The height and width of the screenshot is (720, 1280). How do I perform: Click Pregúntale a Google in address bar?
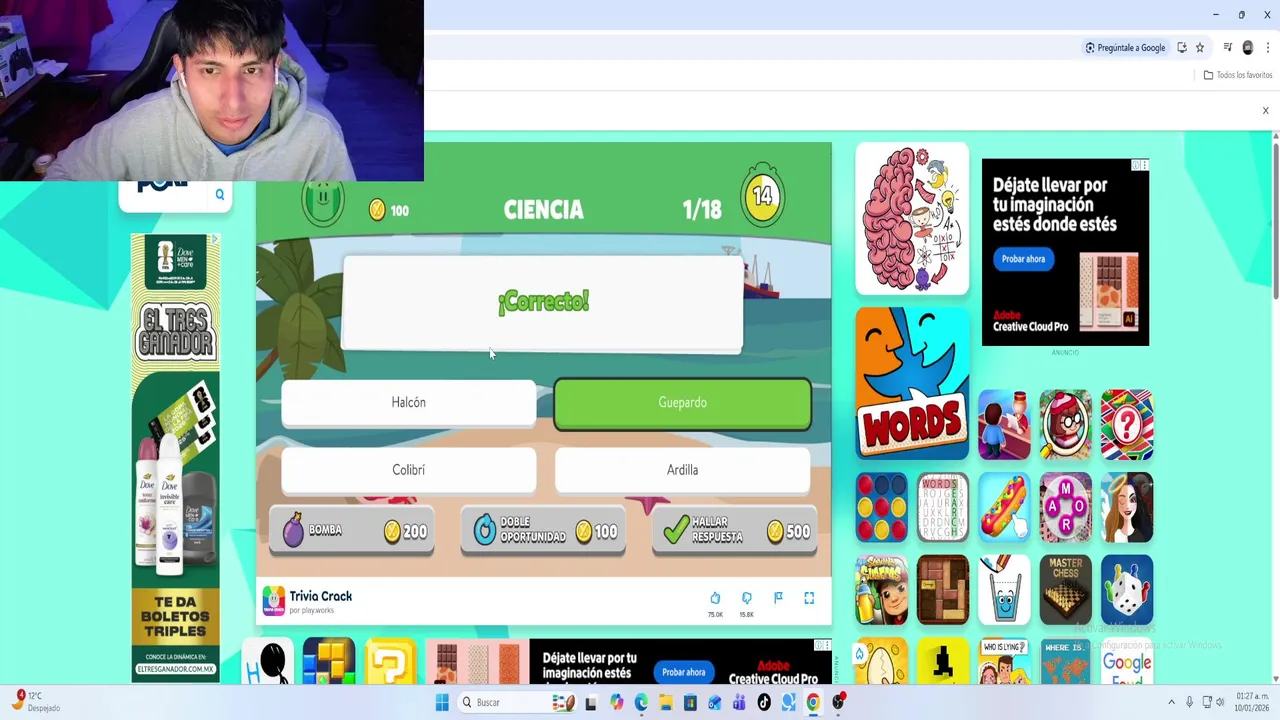point(1125,48)
